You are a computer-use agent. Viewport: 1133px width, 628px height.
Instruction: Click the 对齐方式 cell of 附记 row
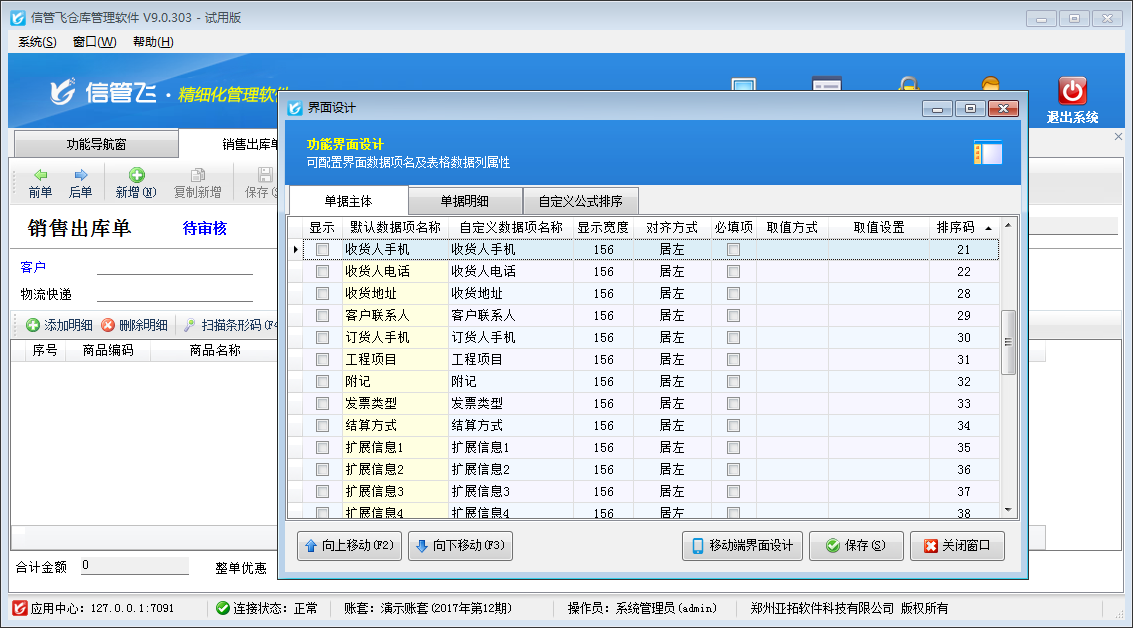(672, 382)
